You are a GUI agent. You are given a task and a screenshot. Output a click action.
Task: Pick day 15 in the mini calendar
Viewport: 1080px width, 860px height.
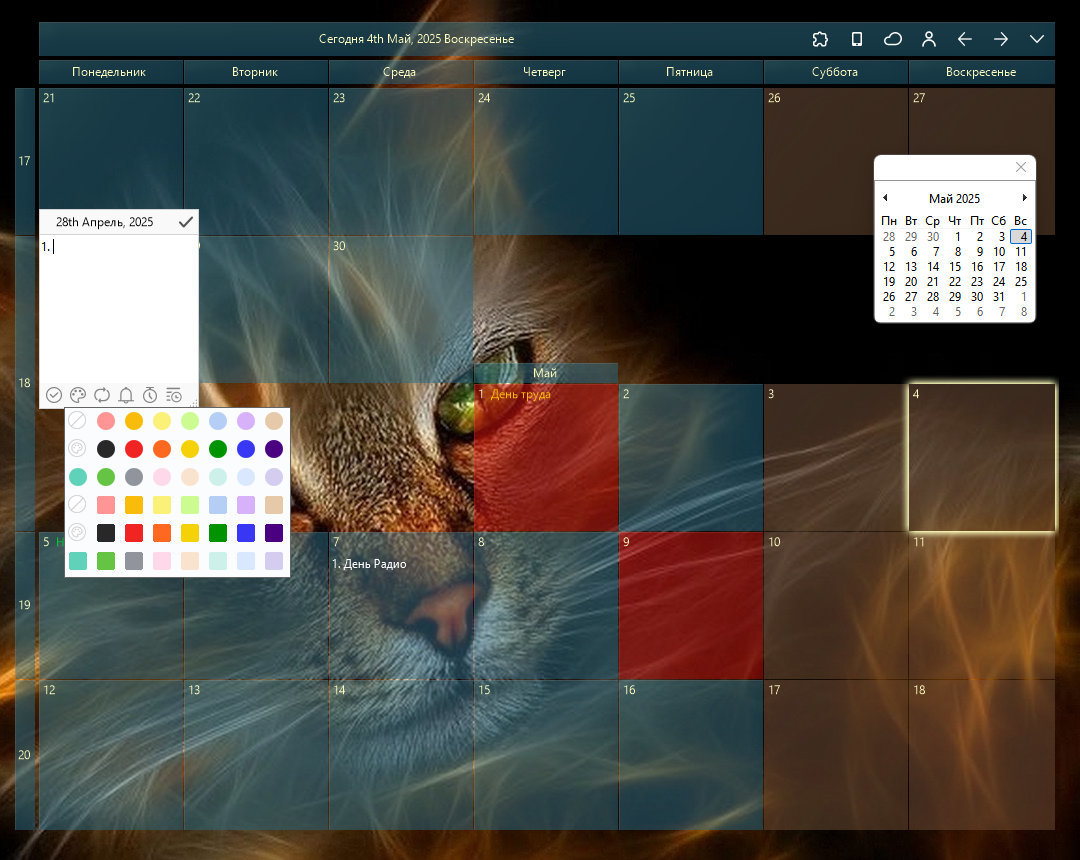coord(955,266)
